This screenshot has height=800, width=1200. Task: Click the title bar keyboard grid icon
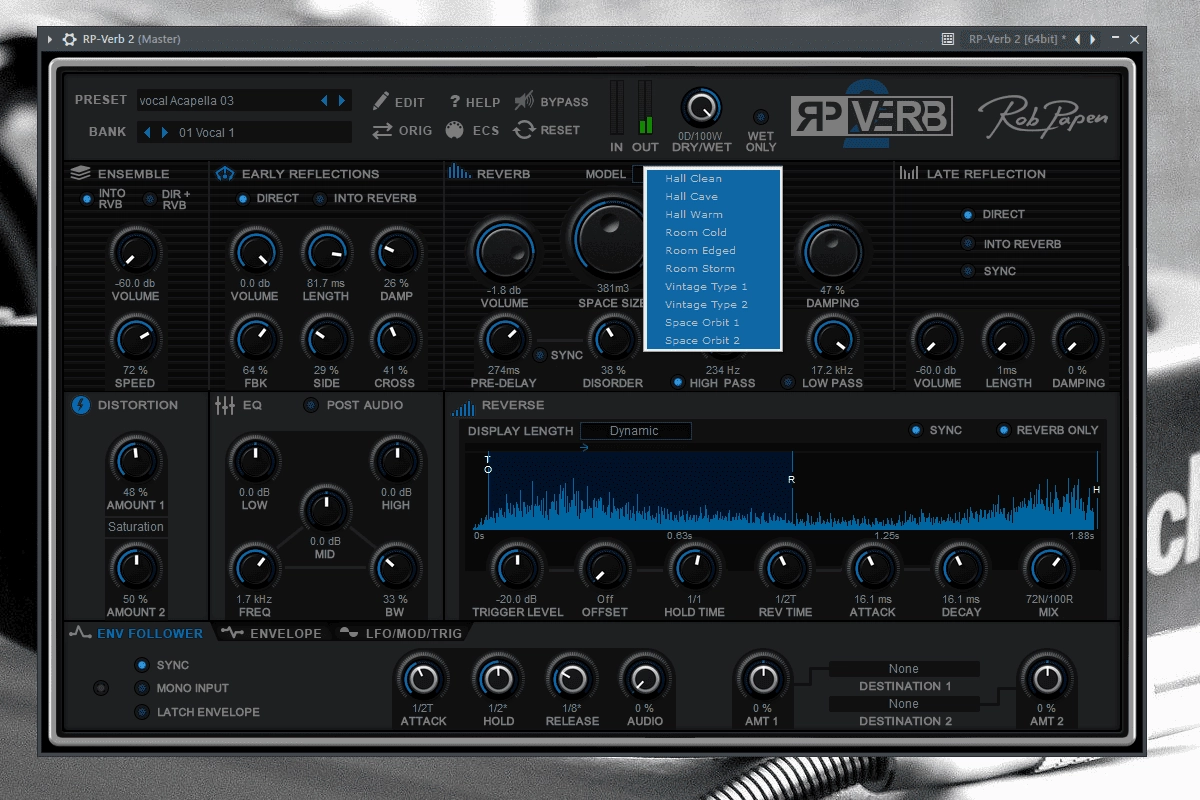[948, 39]
